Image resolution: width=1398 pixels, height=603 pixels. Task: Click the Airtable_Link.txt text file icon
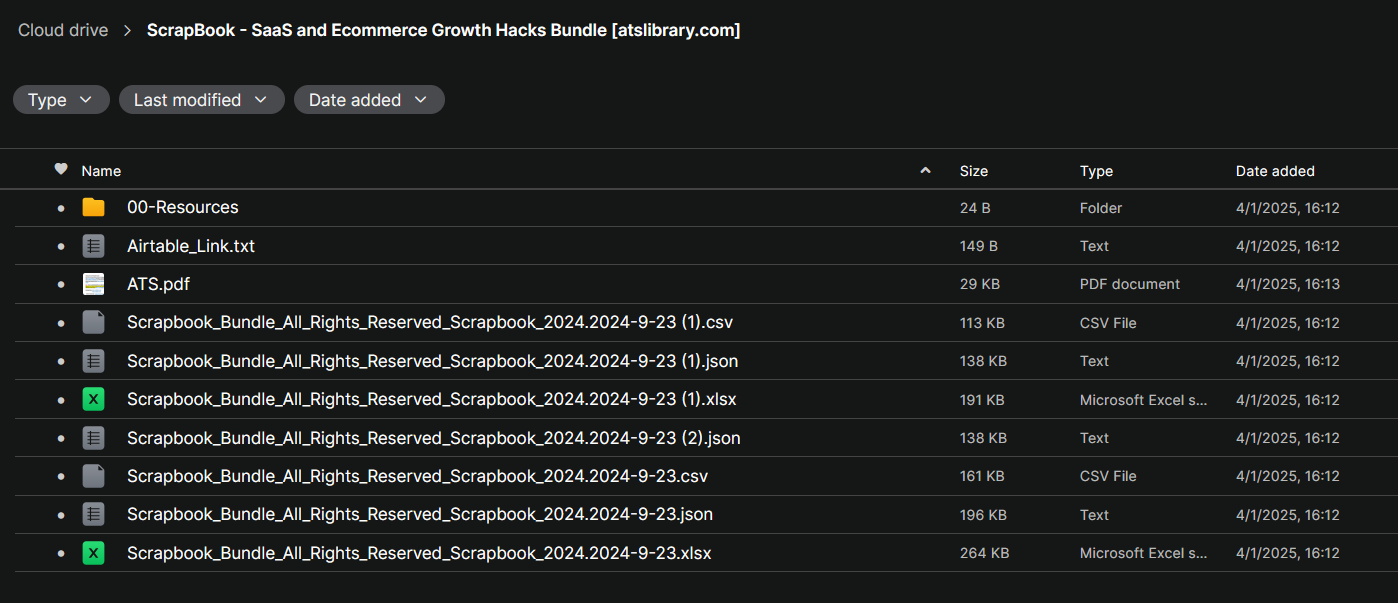coord(93,246)
